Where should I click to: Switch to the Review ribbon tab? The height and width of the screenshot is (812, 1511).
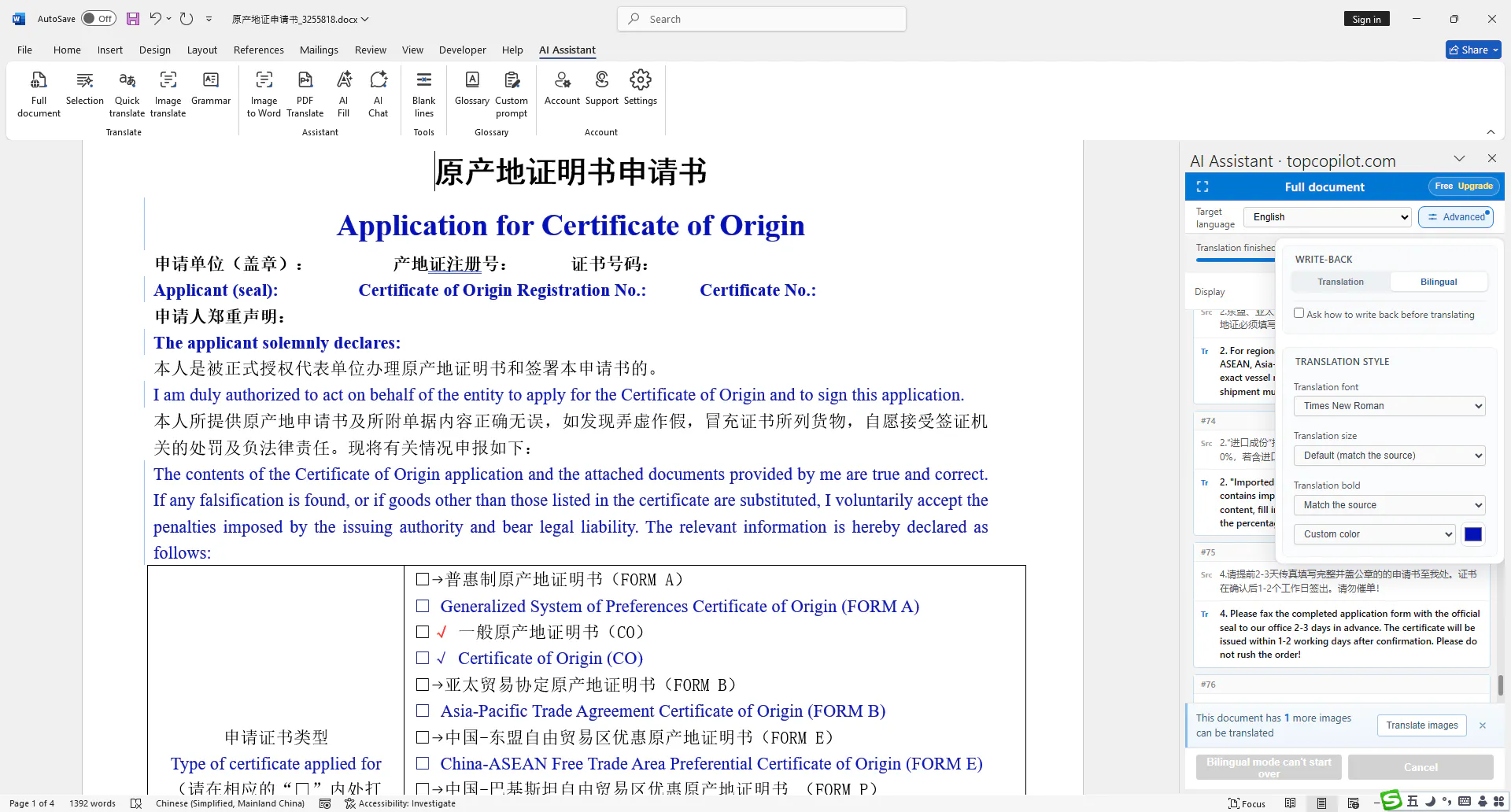pyautogui.click(x=371, y=50)
